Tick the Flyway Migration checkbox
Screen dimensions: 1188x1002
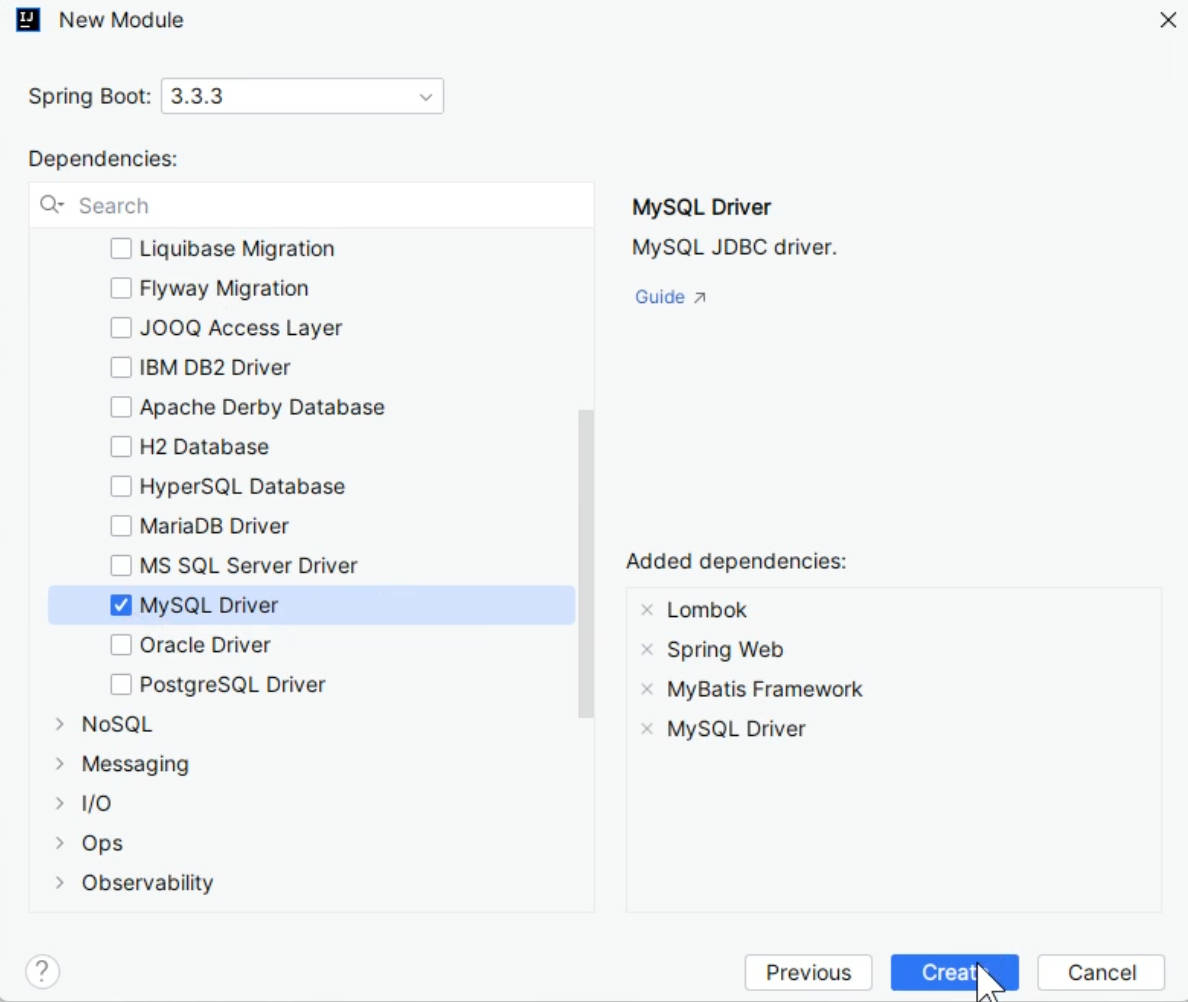click(121, 288)
